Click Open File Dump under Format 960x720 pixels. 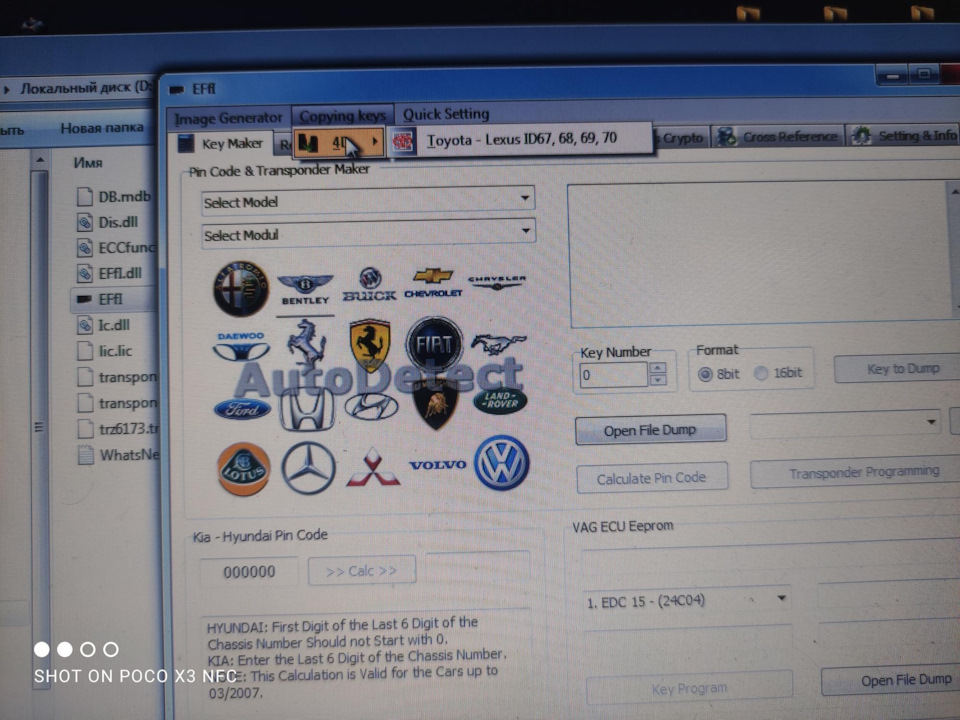pos(650,430)
